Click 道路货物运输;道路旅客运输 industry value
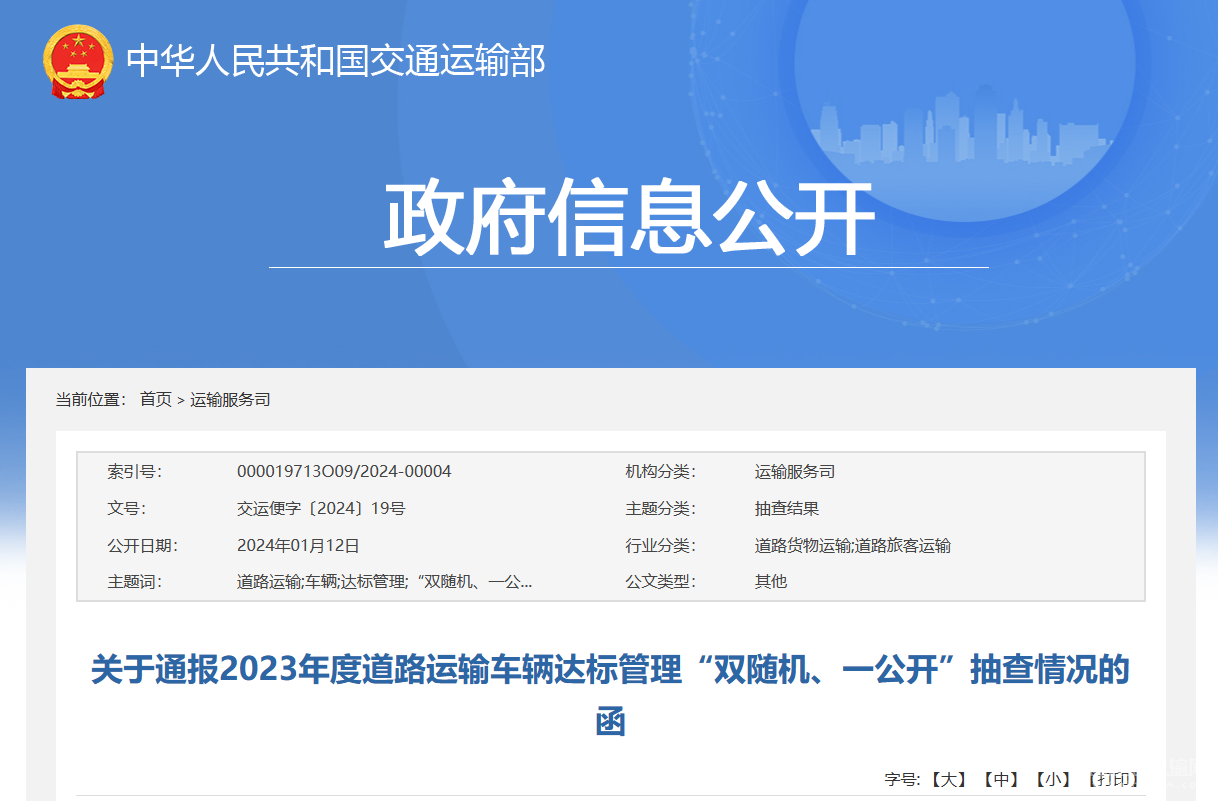The height and width of the screenshot is (801, 1218). coord(853,545)
